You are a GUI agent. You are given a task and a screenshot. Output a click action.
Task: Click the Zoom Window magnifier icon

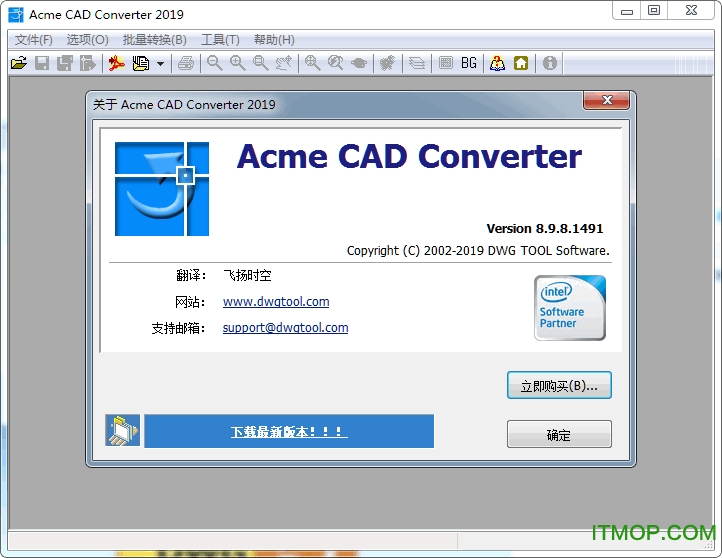[261, 63]
